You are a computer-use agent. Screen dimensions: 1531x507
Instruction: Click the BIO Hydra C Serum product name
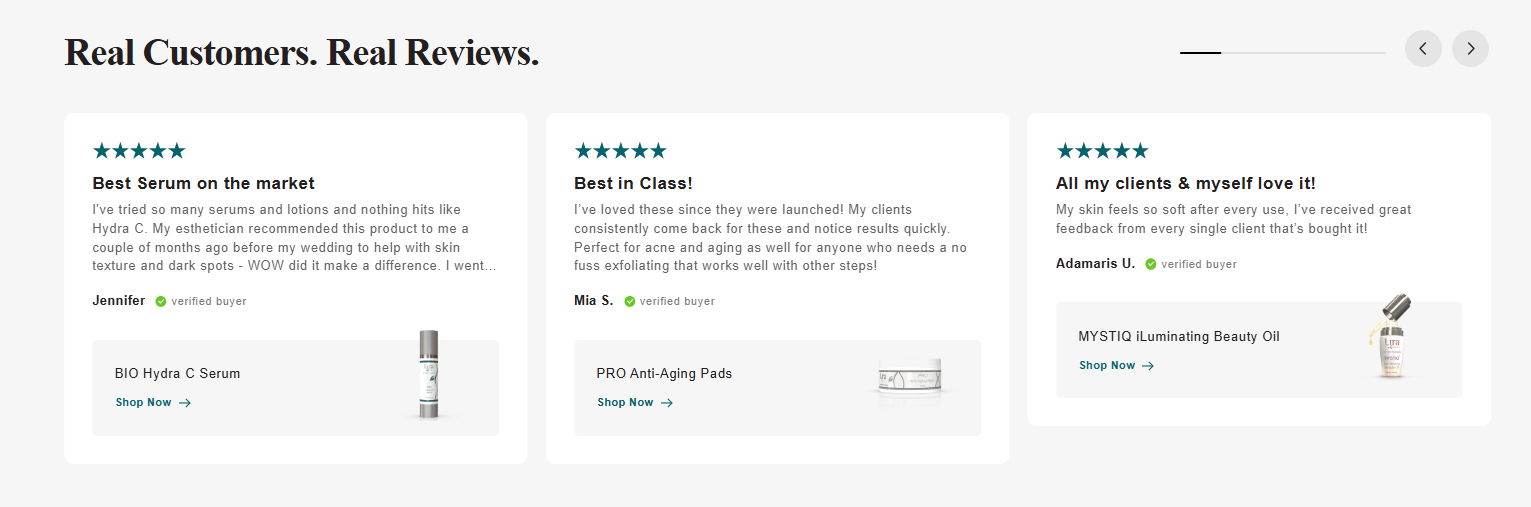177,373
